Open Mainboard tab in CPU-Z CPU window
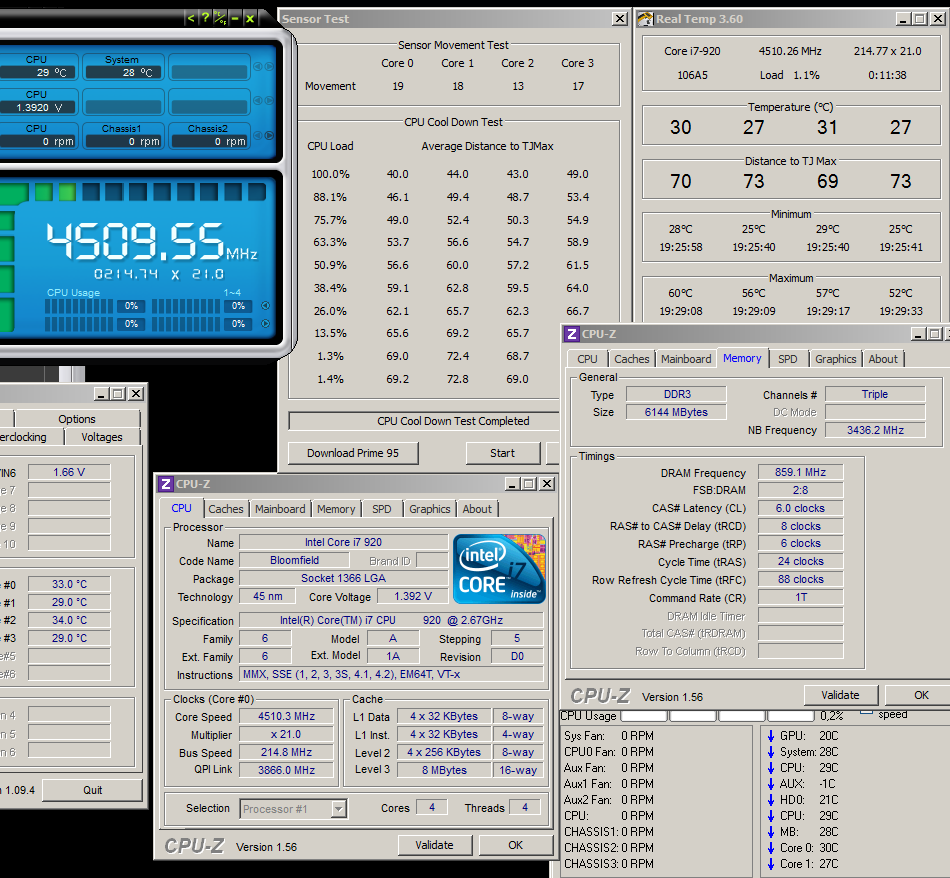950x878 pixels. (280, 510)
